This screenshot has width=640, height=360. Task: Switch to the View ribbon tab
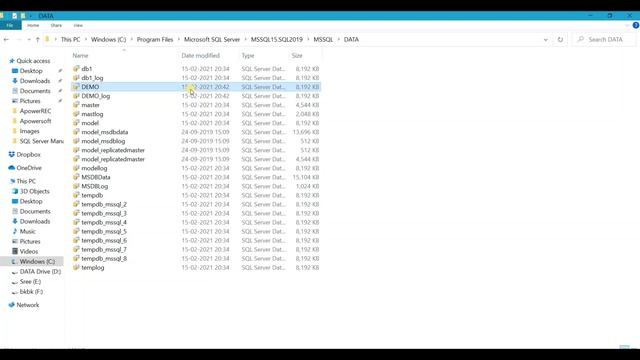[78, 25]
